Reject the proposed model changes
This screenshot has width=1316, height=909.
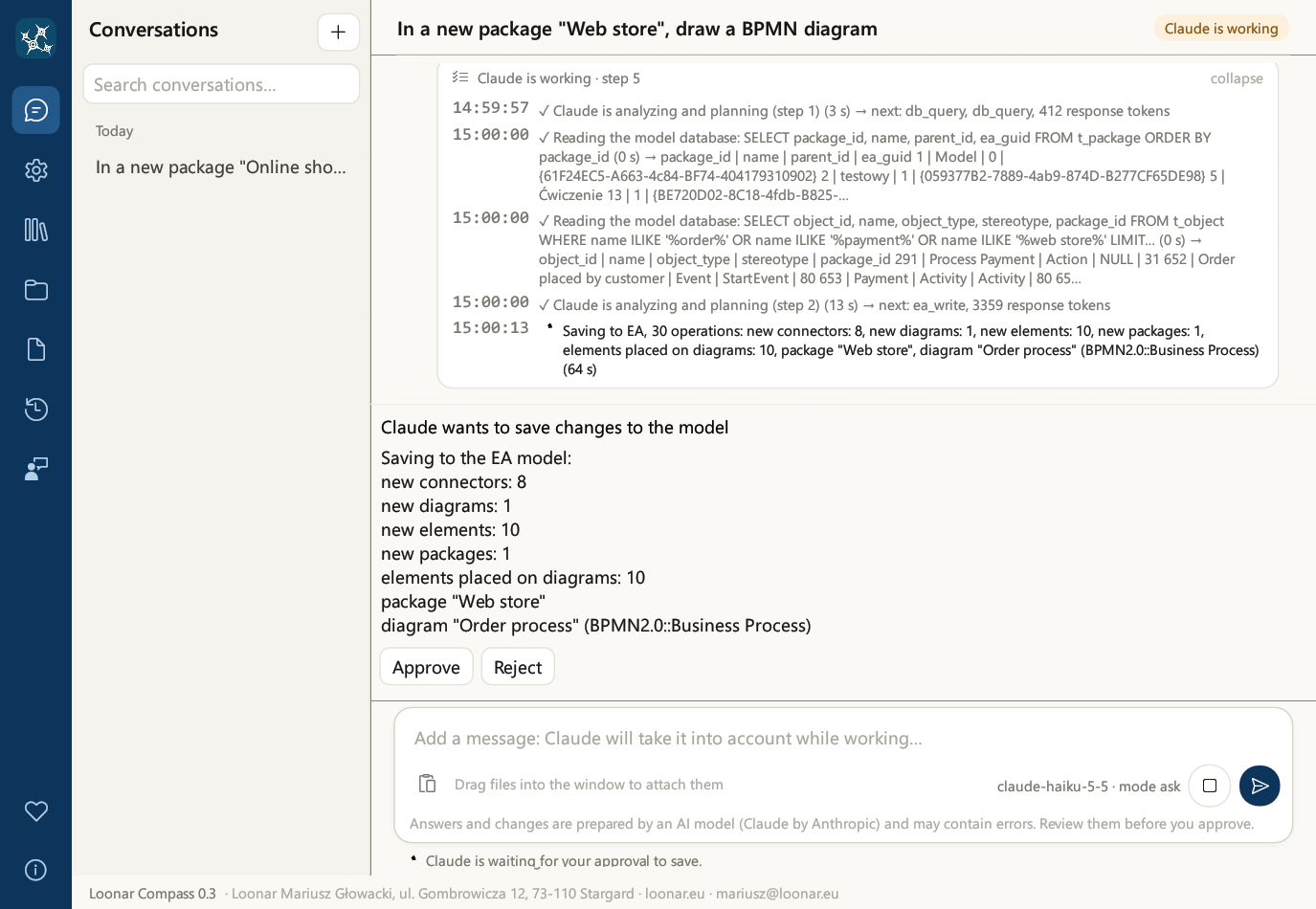518,667
